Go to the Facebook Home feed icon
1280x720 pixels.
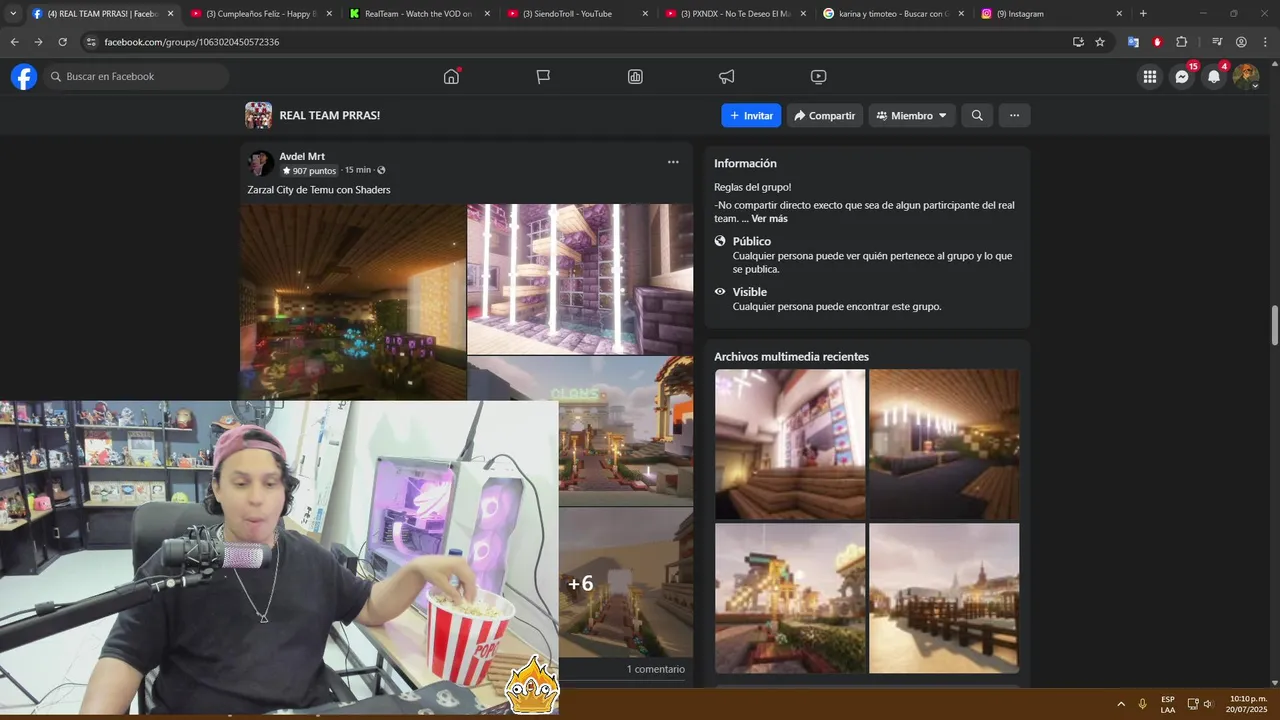[x=451, y=76]
